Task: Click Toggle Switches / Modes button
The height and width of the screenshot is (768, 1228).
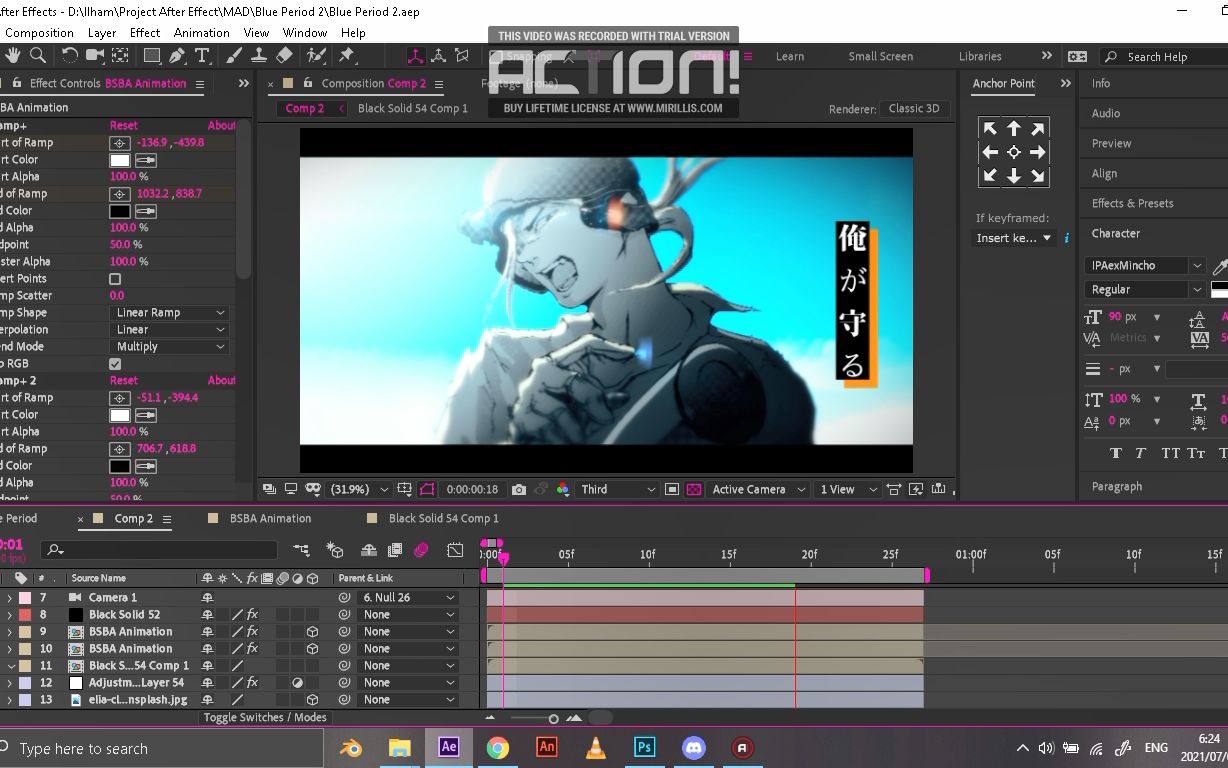Action: pos(265,717)
